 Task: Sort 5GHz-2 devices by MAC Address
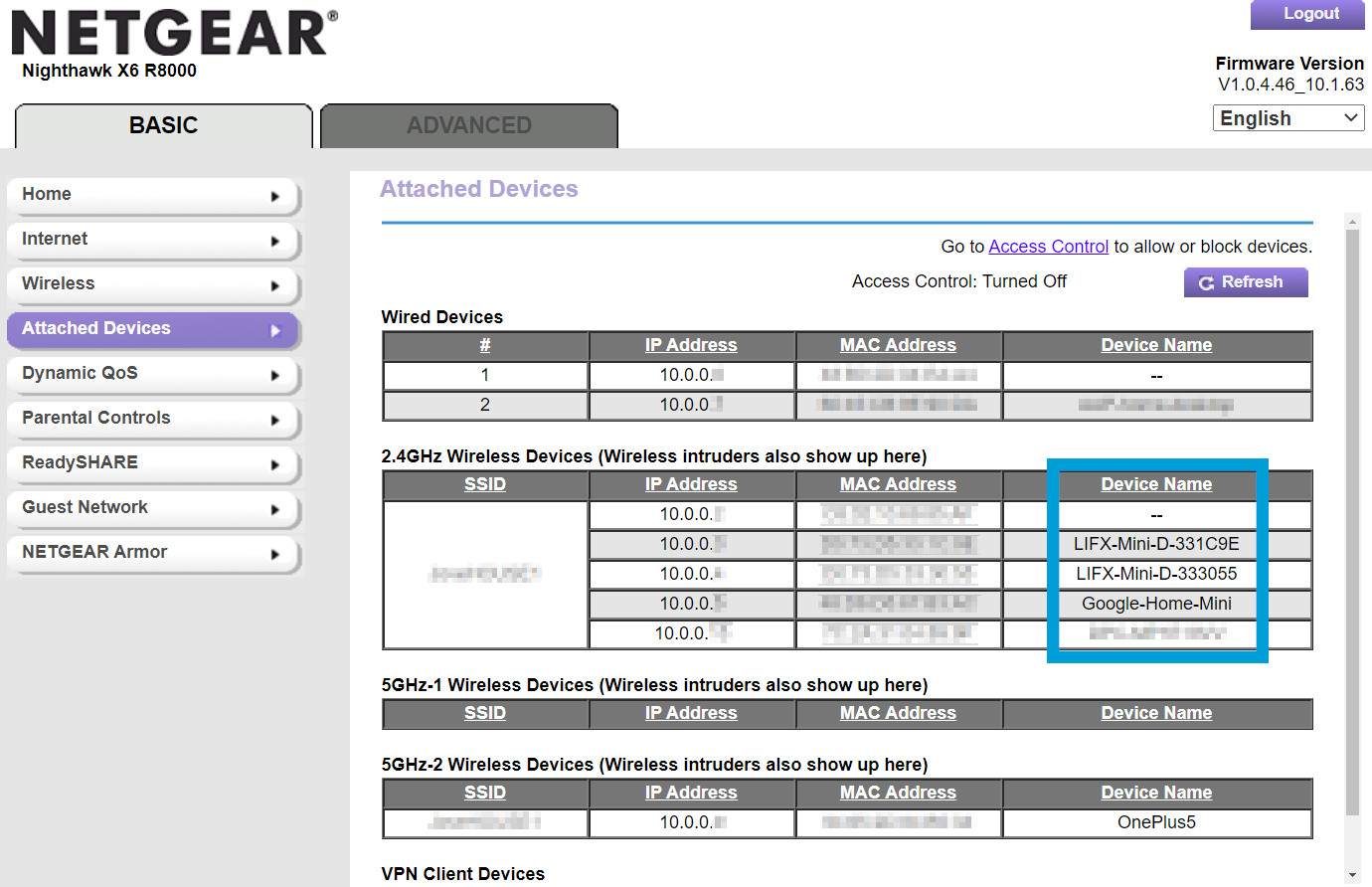(x=898, y=793)
